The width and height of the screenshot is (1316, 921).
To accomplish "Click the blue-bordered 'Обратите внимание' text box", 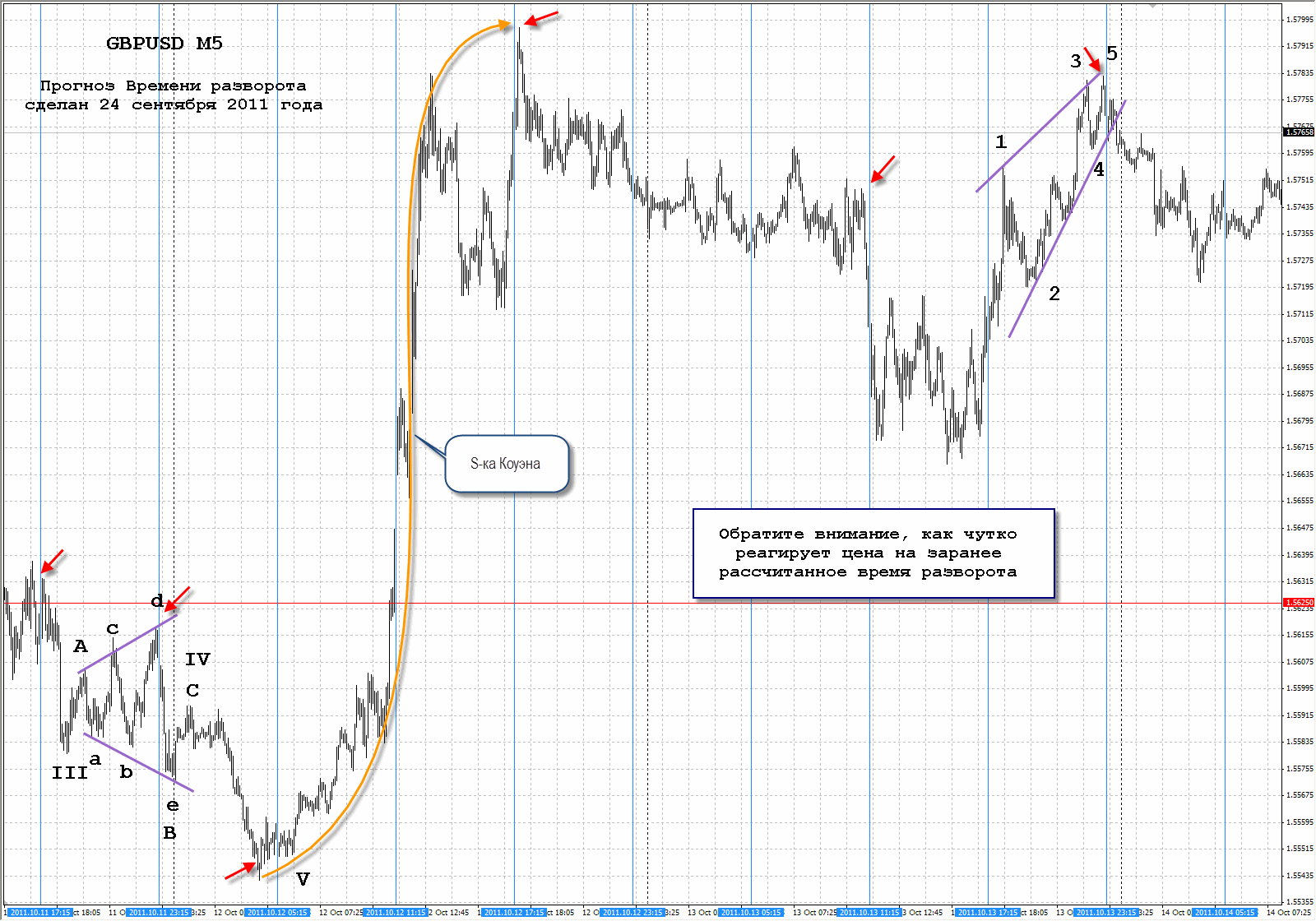I will (873, 553).
